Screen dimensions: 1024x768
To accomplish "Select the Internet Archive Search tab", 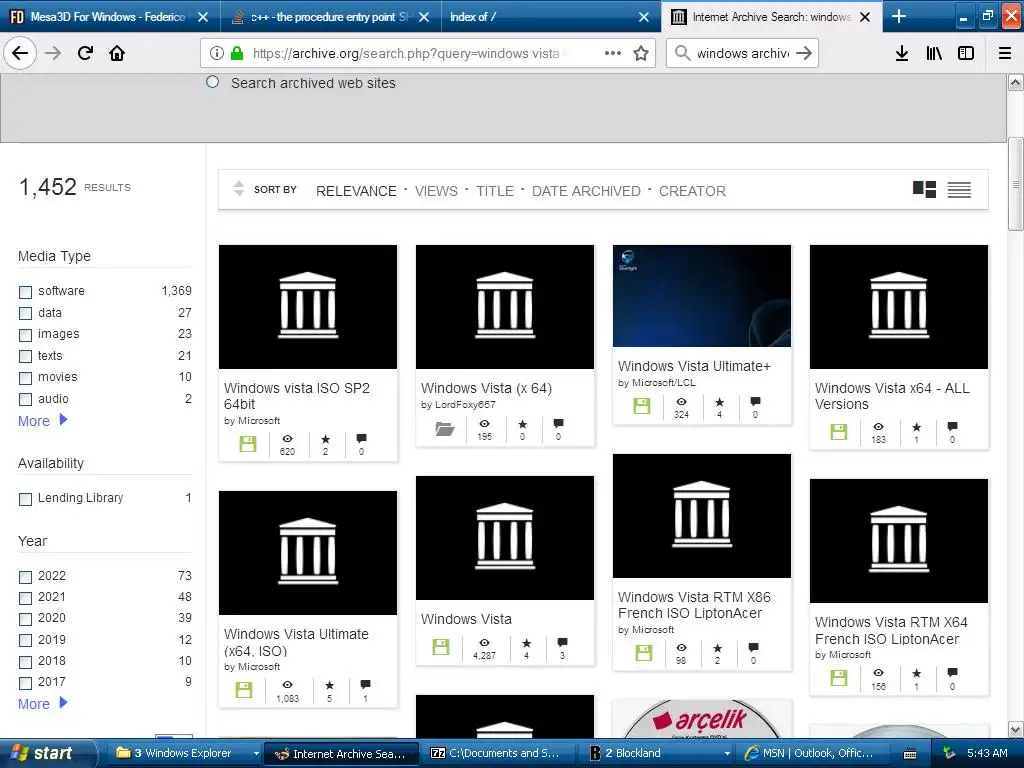I will point(771,17).
